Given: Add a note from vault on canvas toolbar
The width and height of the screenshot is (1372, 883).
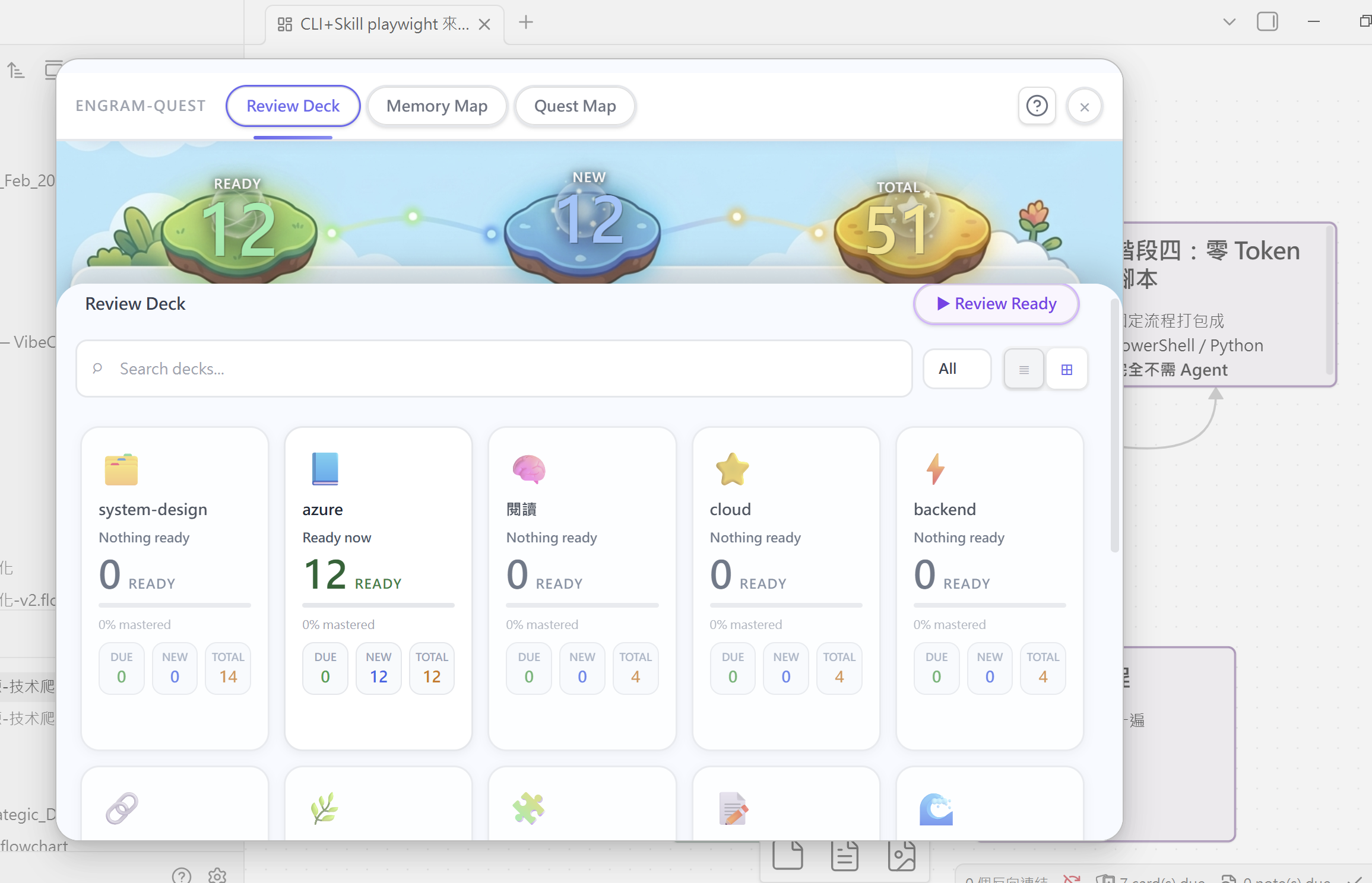Looking at the screenshot, I should pos(845,856).
